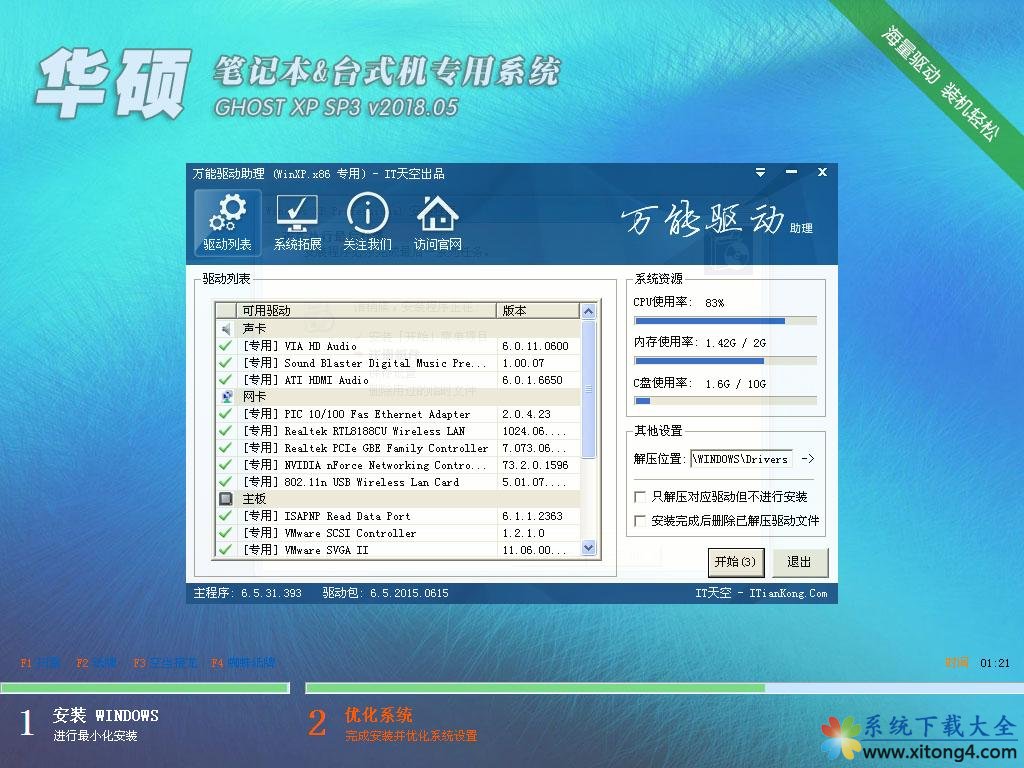The width and height of the screenshot is (1024, 768).
Task: Click the 解压位置 path input field
Action: point(740,459)
